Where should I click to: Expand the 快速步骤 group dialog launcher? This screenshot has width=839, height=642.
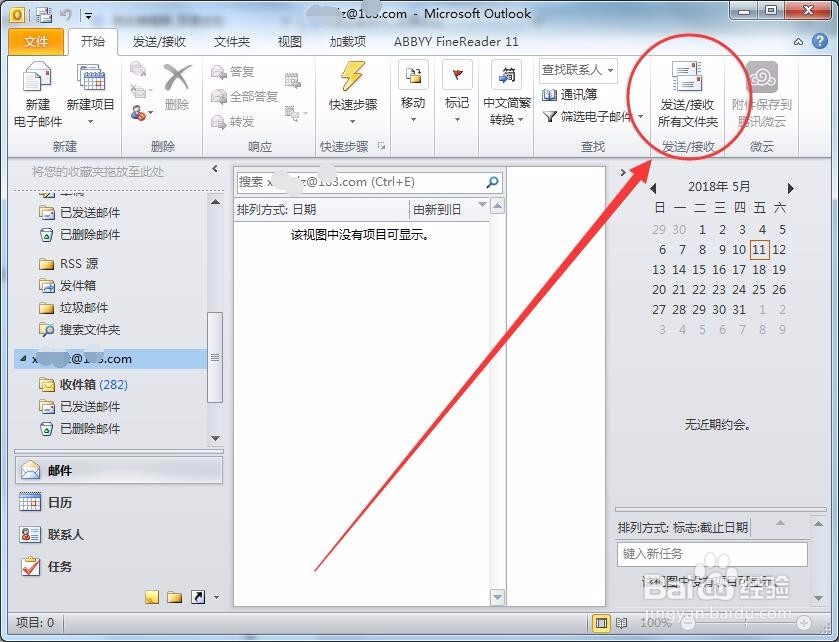[x=382, y=146]
